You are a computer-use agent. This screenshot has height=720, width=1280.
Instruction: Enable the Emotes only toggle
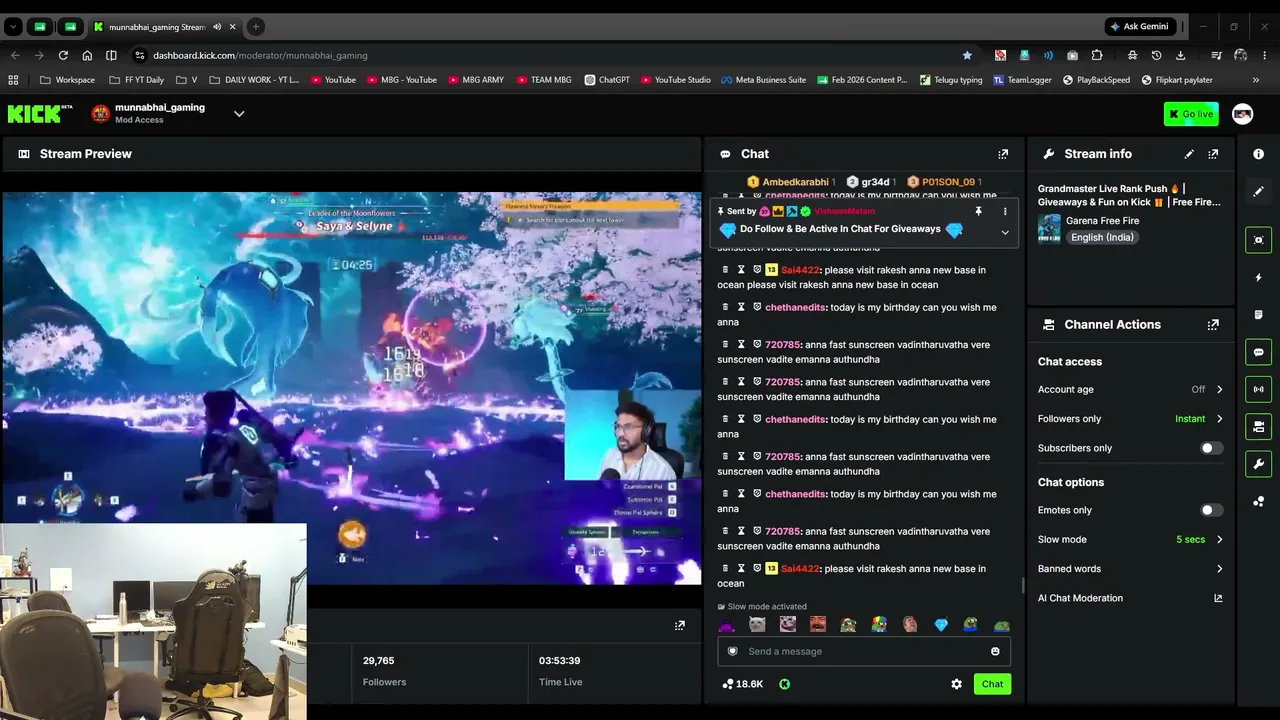[x=1211, y=510]
